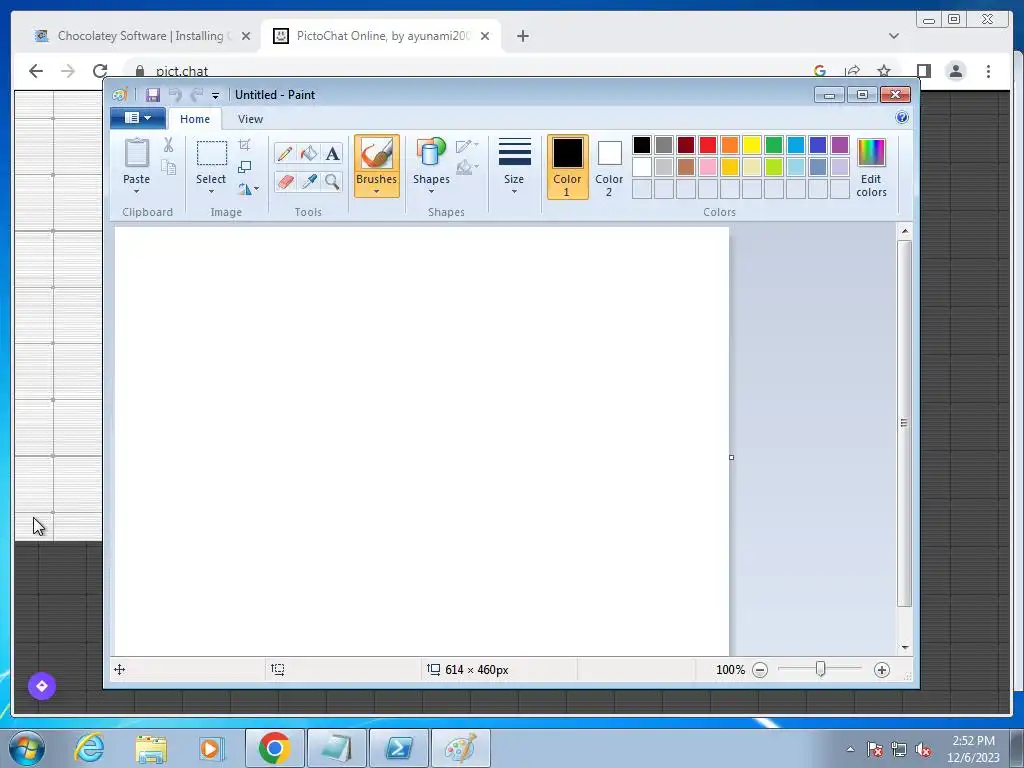Click the Zoom in plus button
The height and width of the screenshot is (768, 1024).
(x=882, y=670)
